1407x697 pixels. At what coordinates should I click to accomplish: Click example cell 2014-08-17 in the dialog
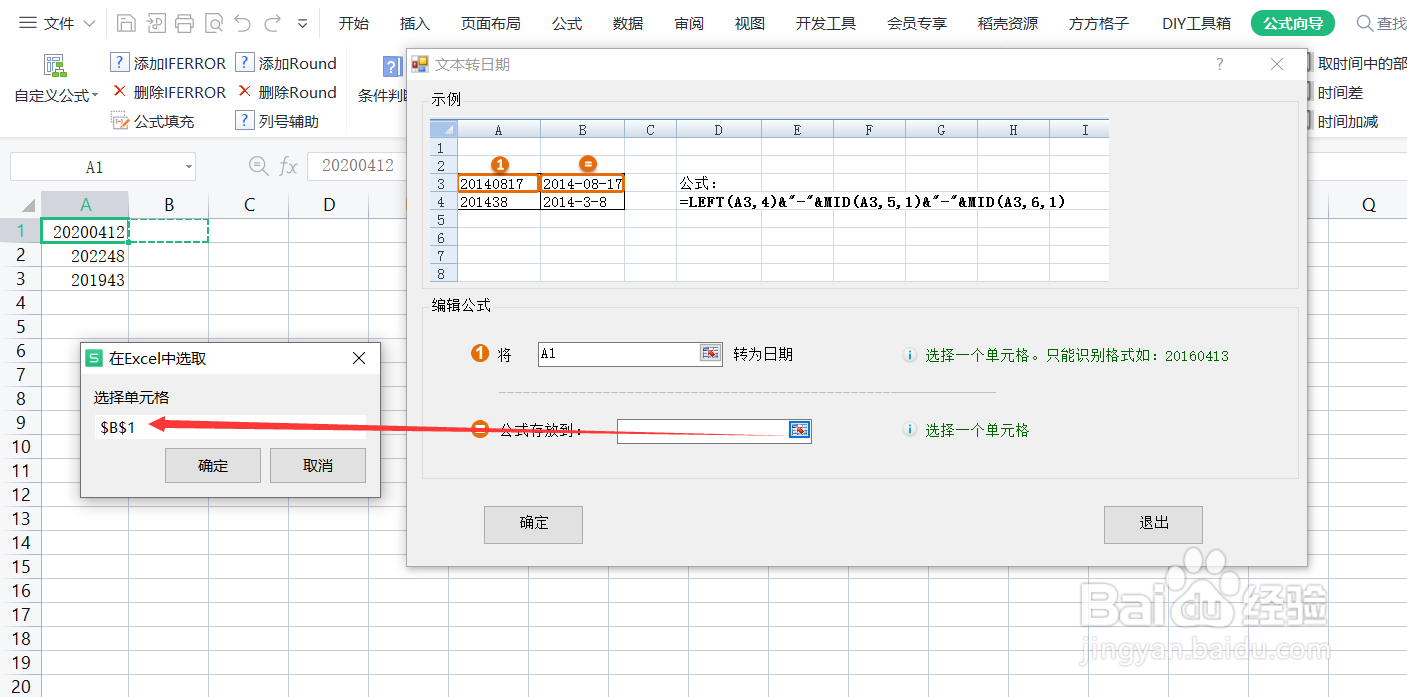583,183
